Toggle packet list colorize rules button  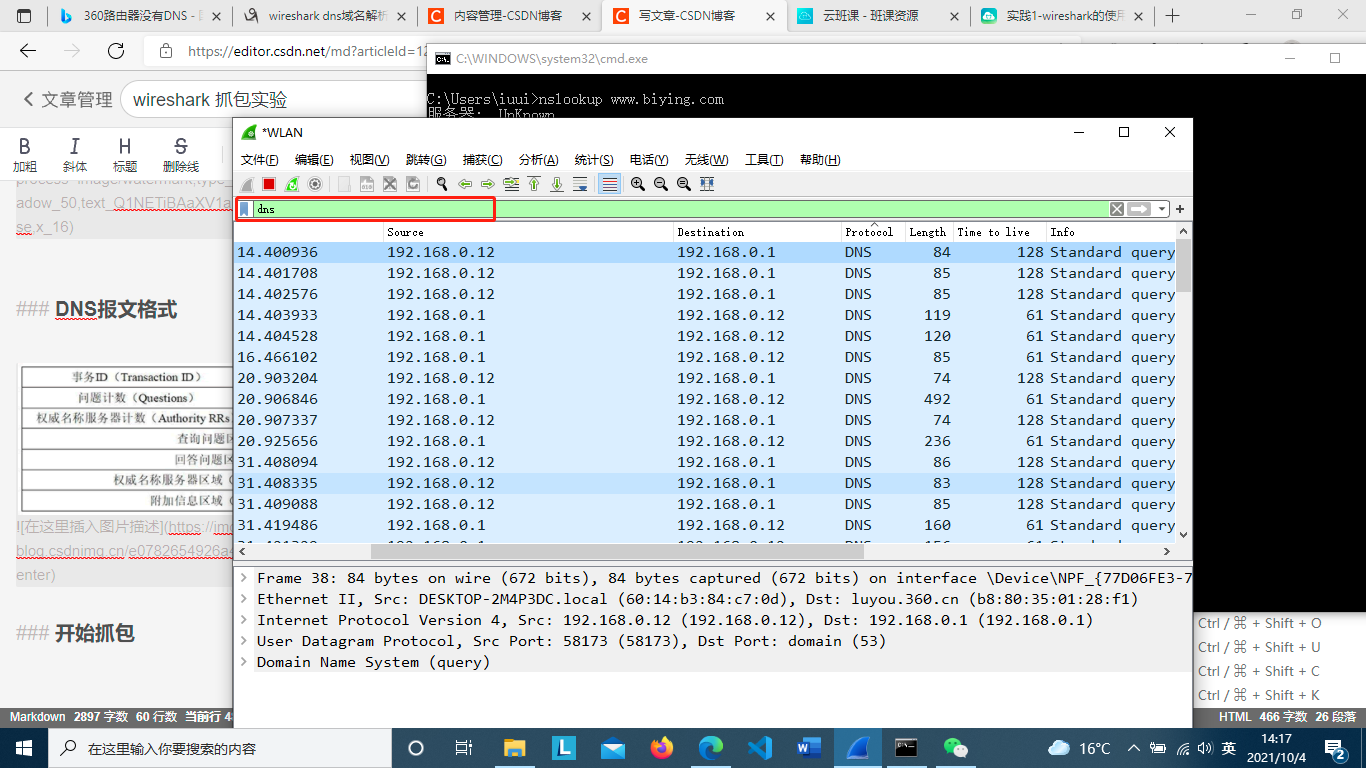point(609,184)
